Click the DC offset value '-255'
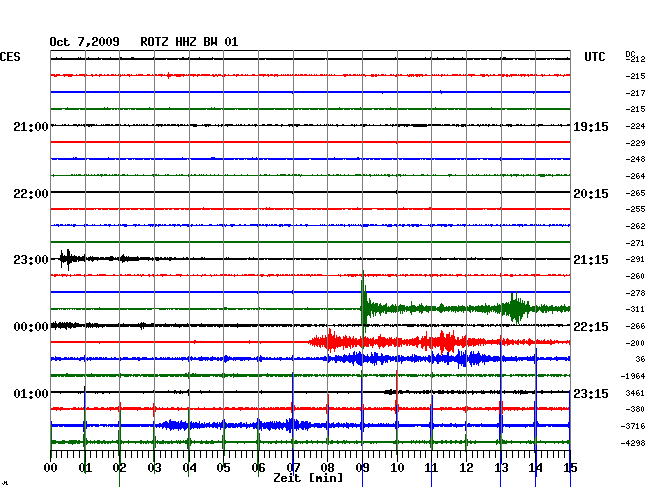650x494 pixels. (635, 209)
